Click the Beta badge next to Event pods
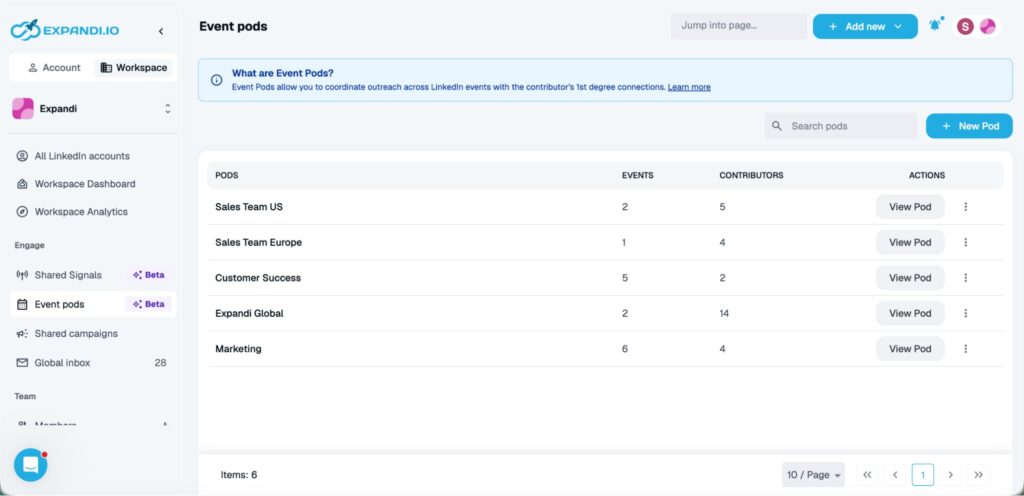 148,304
